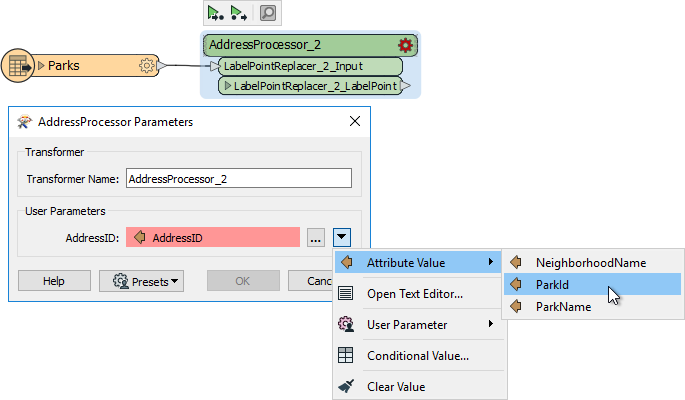Image resolution: width=685 pixels, height=400 pixels.
Task: Click the Inspect cached features magnifier icon
Action: point(268,13)
